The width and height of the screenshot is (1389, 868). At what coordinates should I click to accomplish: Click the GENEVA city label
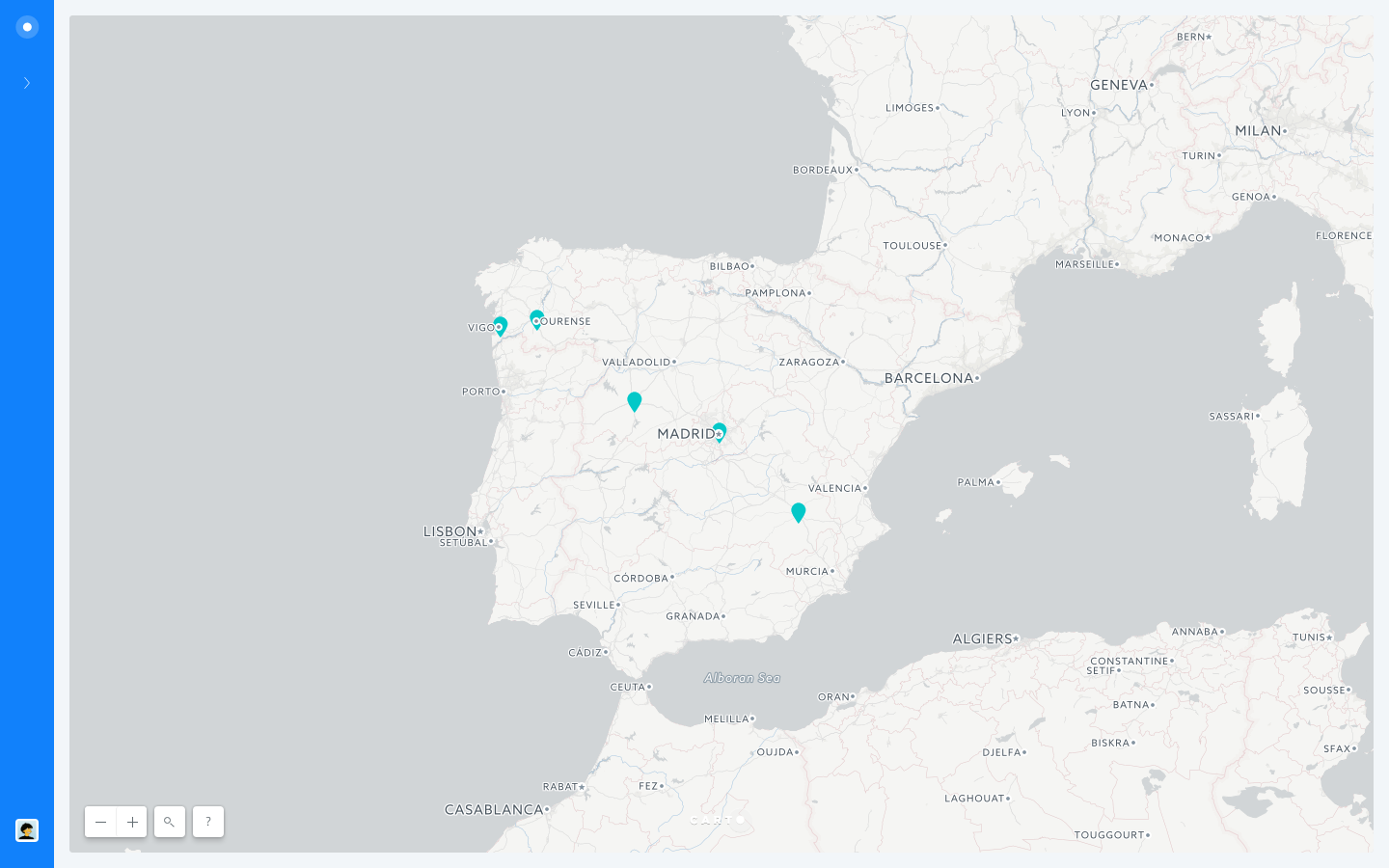[x=1119, y=85]
